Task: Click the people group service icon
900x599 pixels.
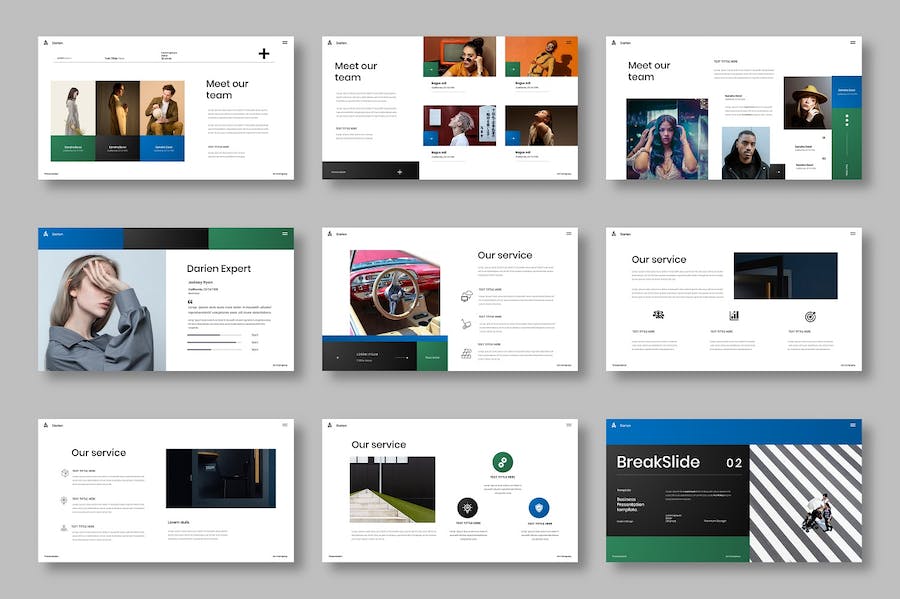Action: pyautogui.click(x=658, y=315)
